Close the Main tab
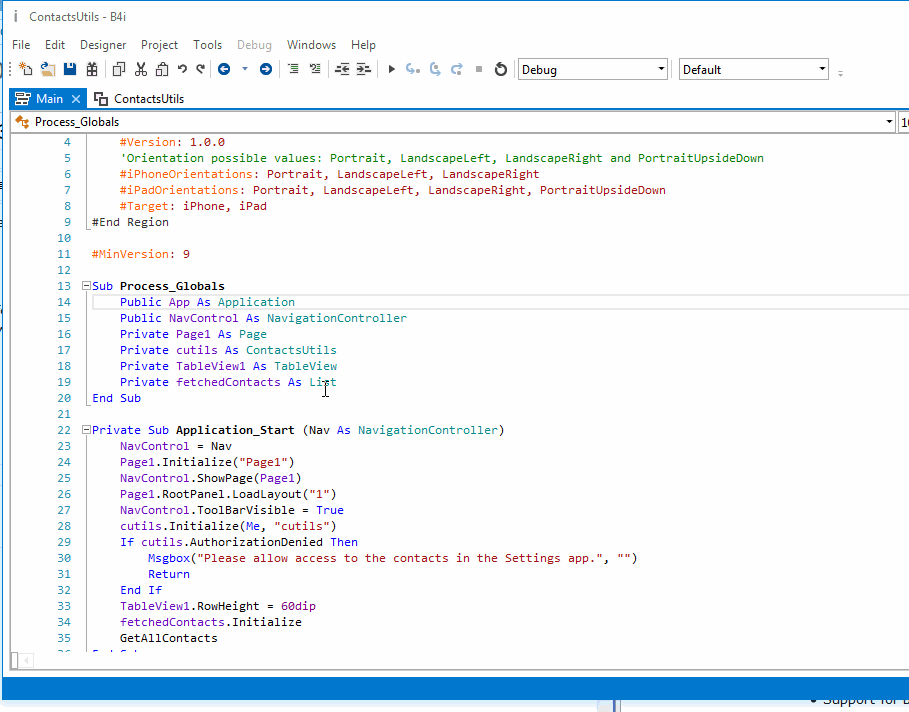 (x=77, y=99)
